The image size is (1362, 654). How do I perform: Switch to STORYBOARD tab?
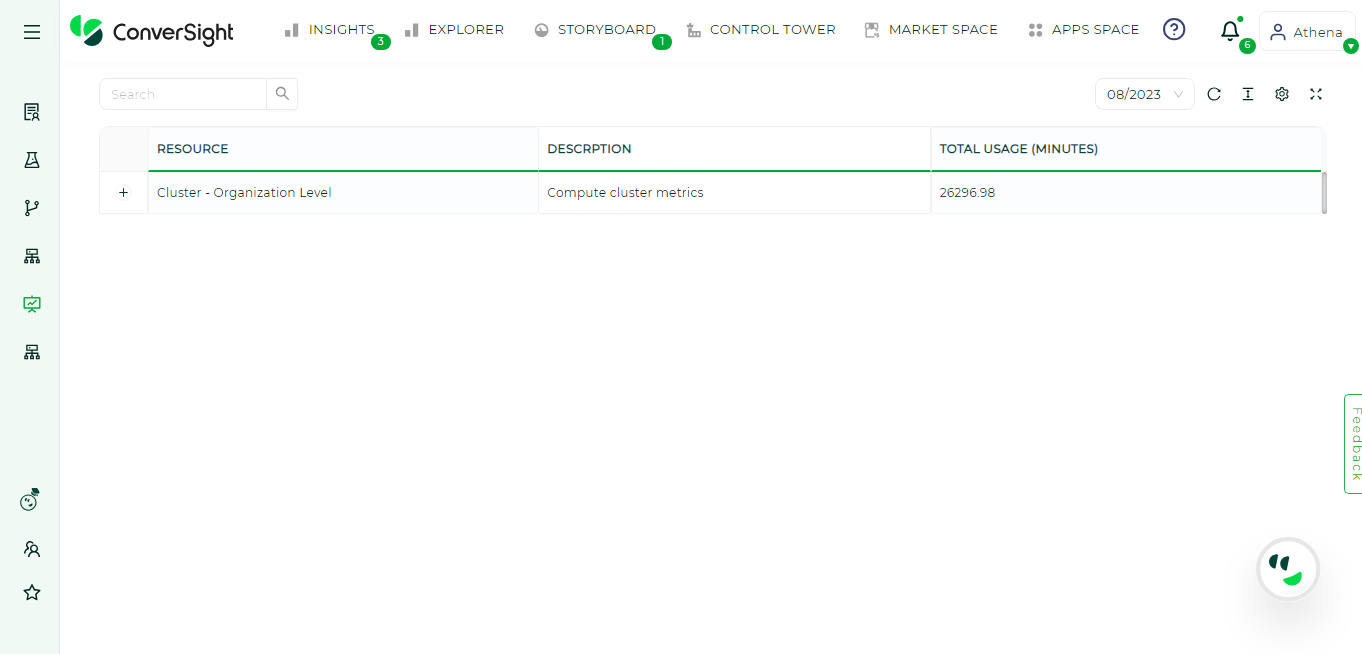pos(595,30)
